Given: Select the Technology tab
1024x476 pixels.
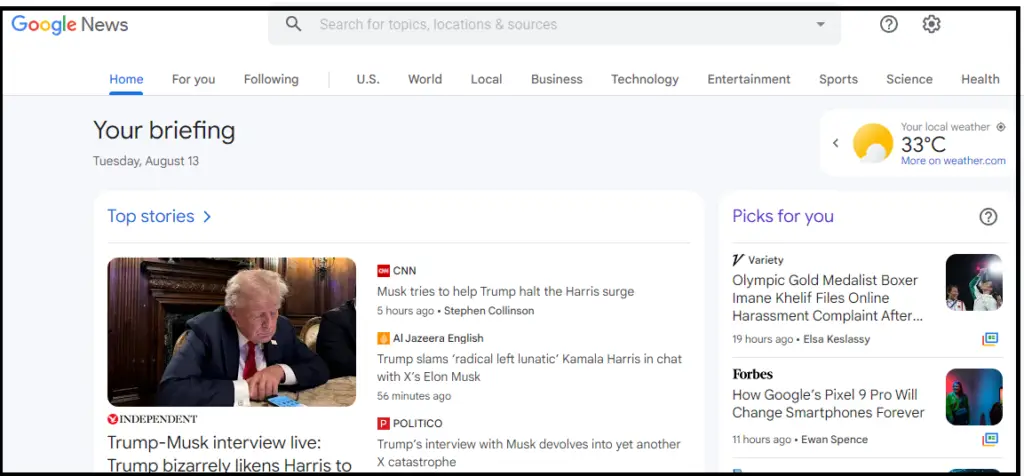Looking at the screenshot, I should click(644, 79).
